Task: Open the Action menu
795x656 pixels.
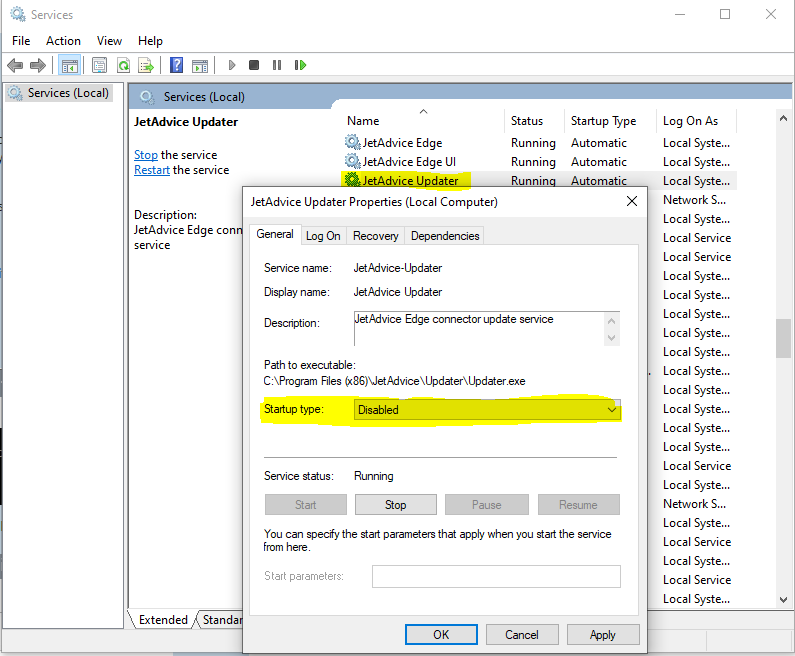Action: (x=63, y=41)
